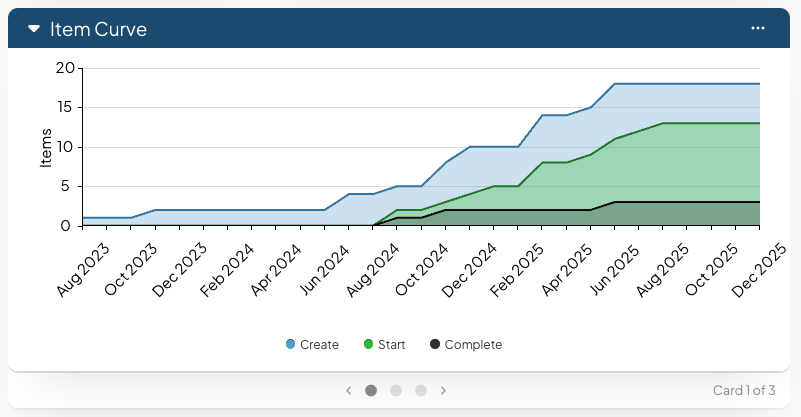Click the blue Create legend dot
The height and width of the screenshot is (417, 801).
pos(291,345)
